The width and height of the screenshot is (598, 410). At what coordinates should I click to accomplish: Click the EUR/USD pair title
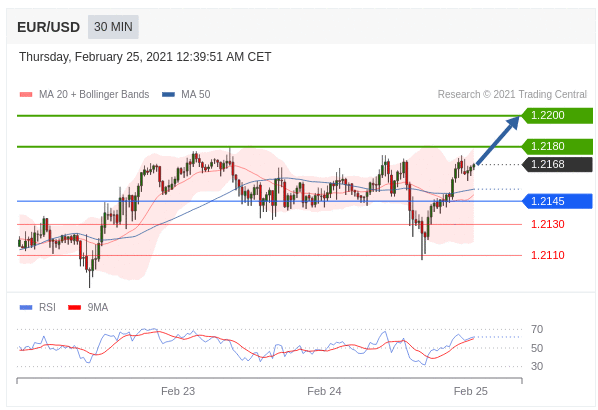pos(48,27)
